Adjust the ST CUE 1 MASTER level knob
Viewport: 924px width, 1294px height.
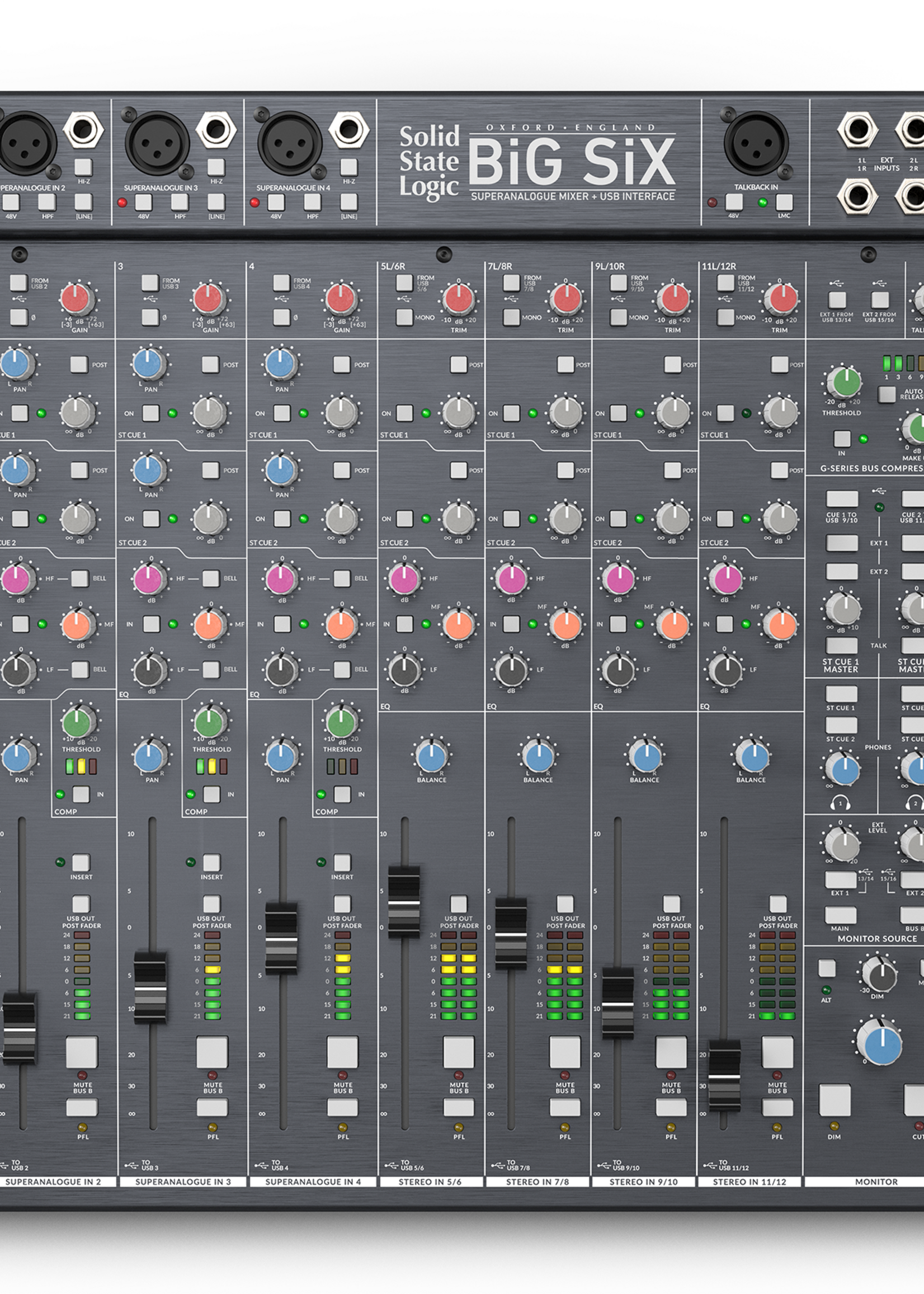point(842,608)
